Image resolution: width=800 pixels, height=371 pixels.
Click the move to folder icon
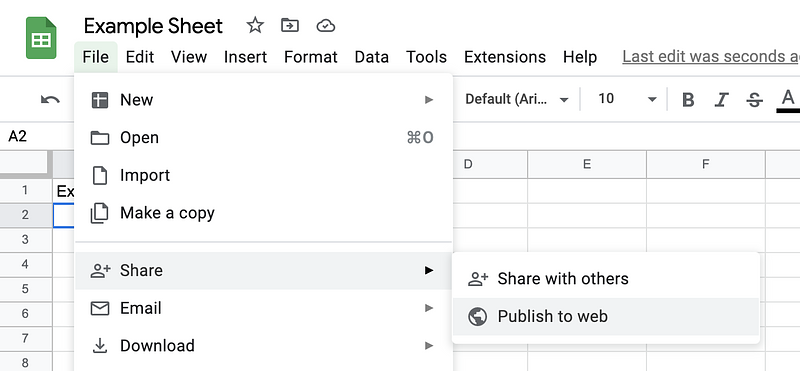click(290, 25)
